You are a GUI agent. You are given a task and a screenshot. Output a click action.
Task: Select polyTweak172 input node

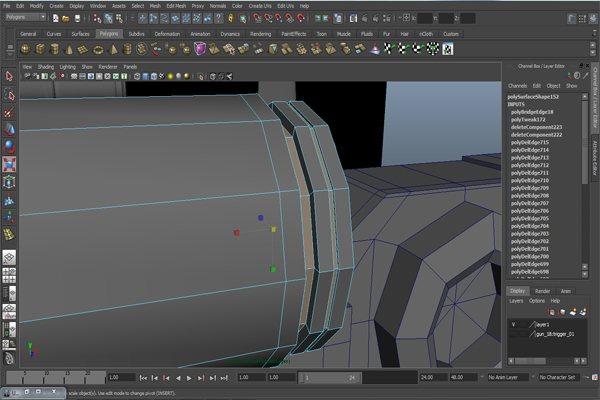528,119
